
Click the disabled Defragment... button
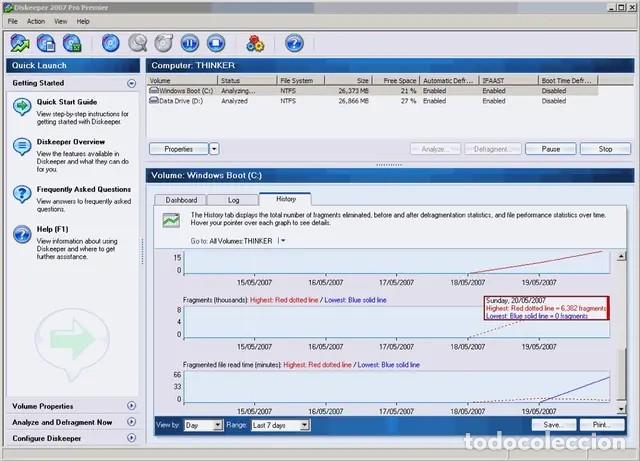(x=492, y=149)
